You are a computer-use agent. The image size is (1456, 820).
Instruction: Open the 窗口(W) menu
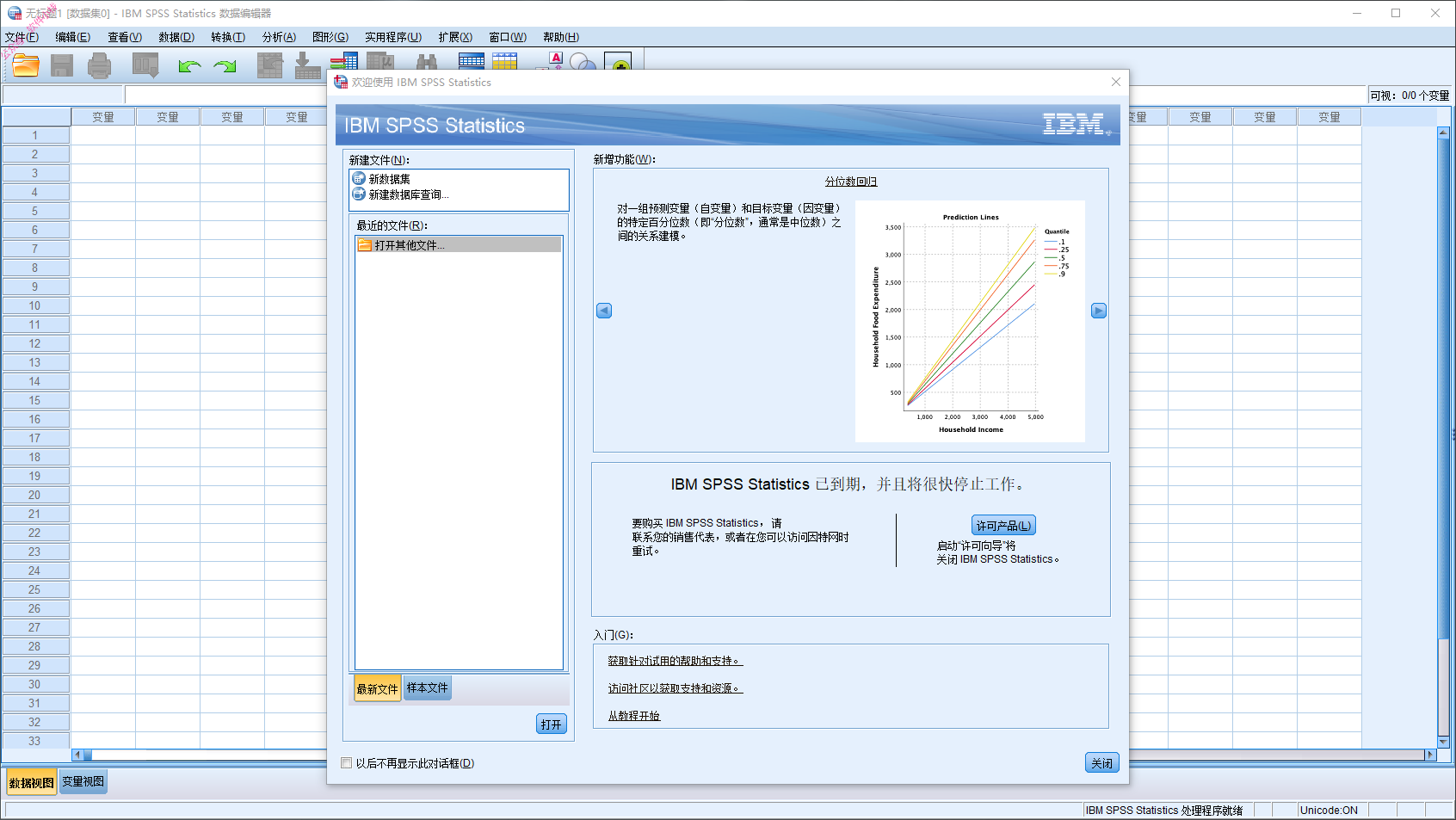tap(508, 37)
